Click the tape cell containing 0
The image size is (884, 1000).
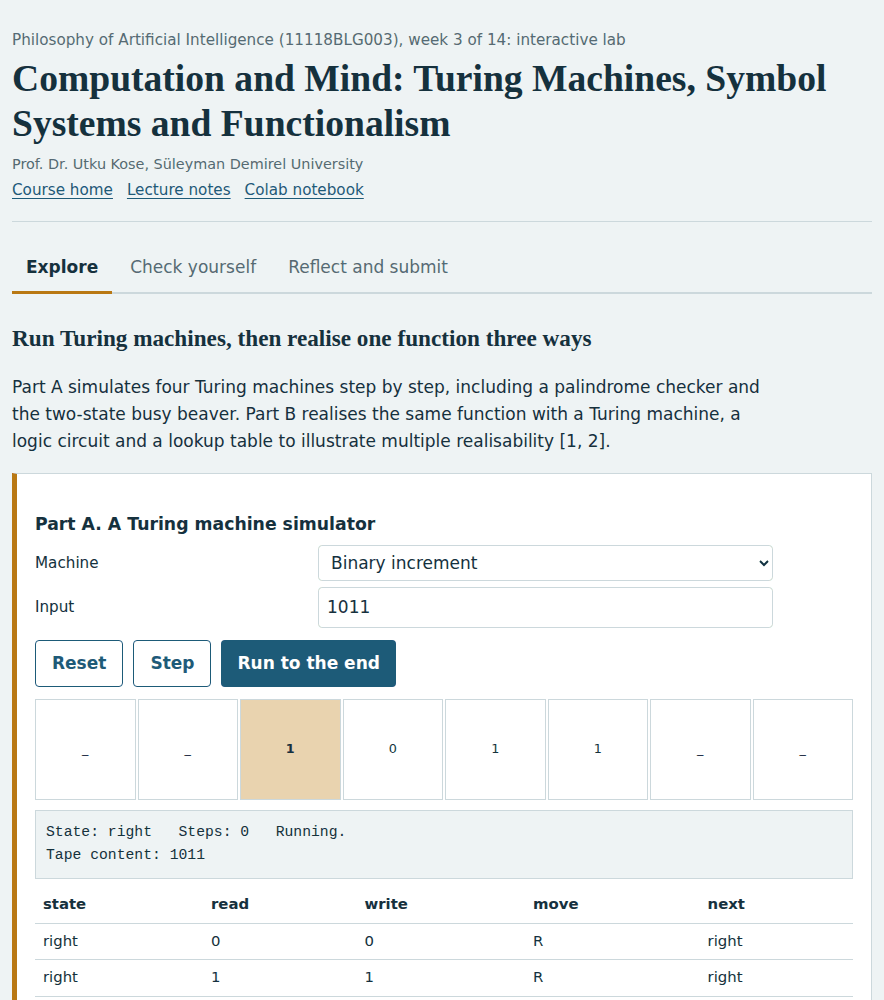393,749
